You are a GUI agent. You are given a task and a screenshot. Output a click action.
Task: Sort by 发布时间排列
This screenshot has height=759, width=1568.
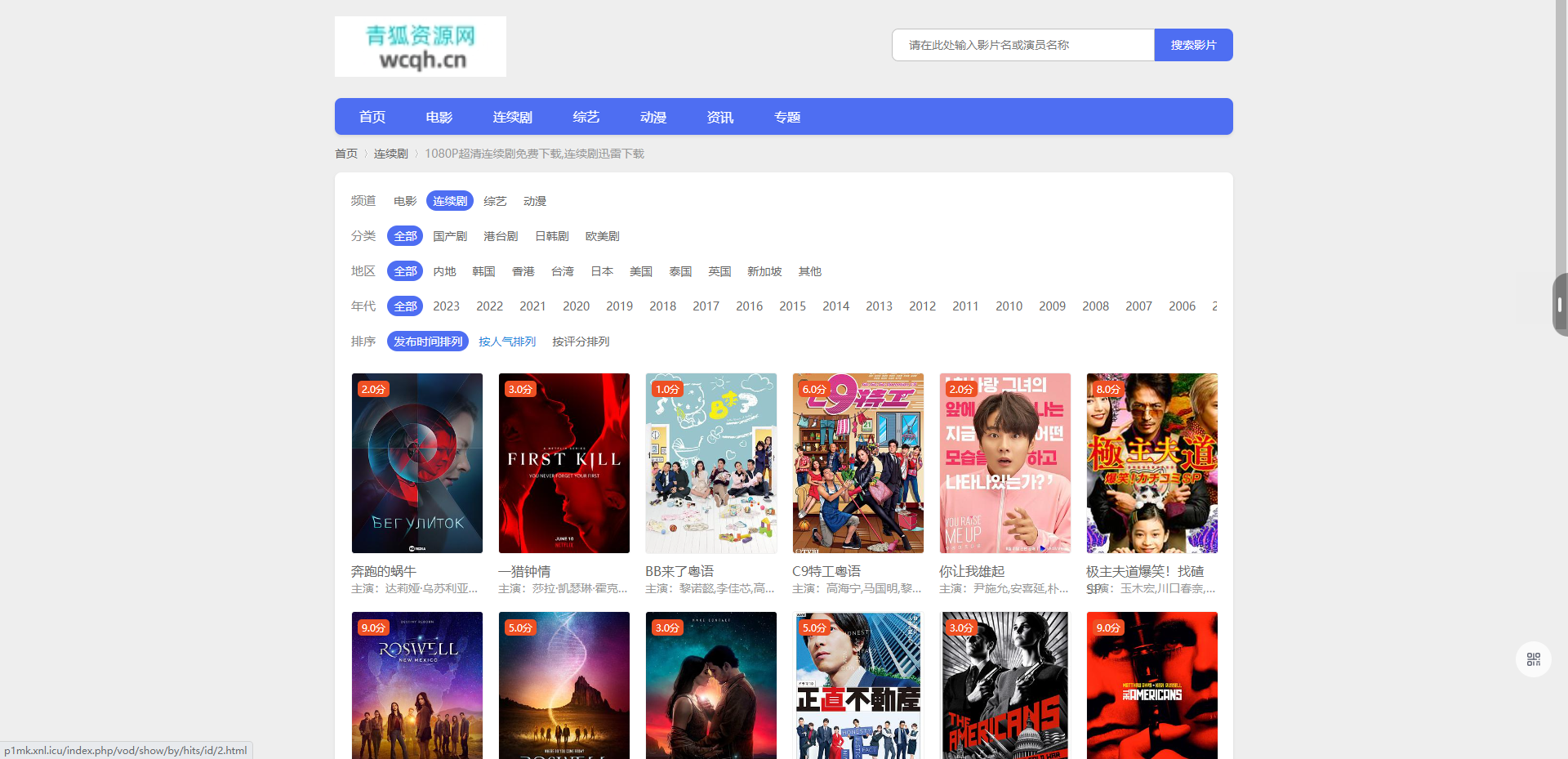pos(428,342)
